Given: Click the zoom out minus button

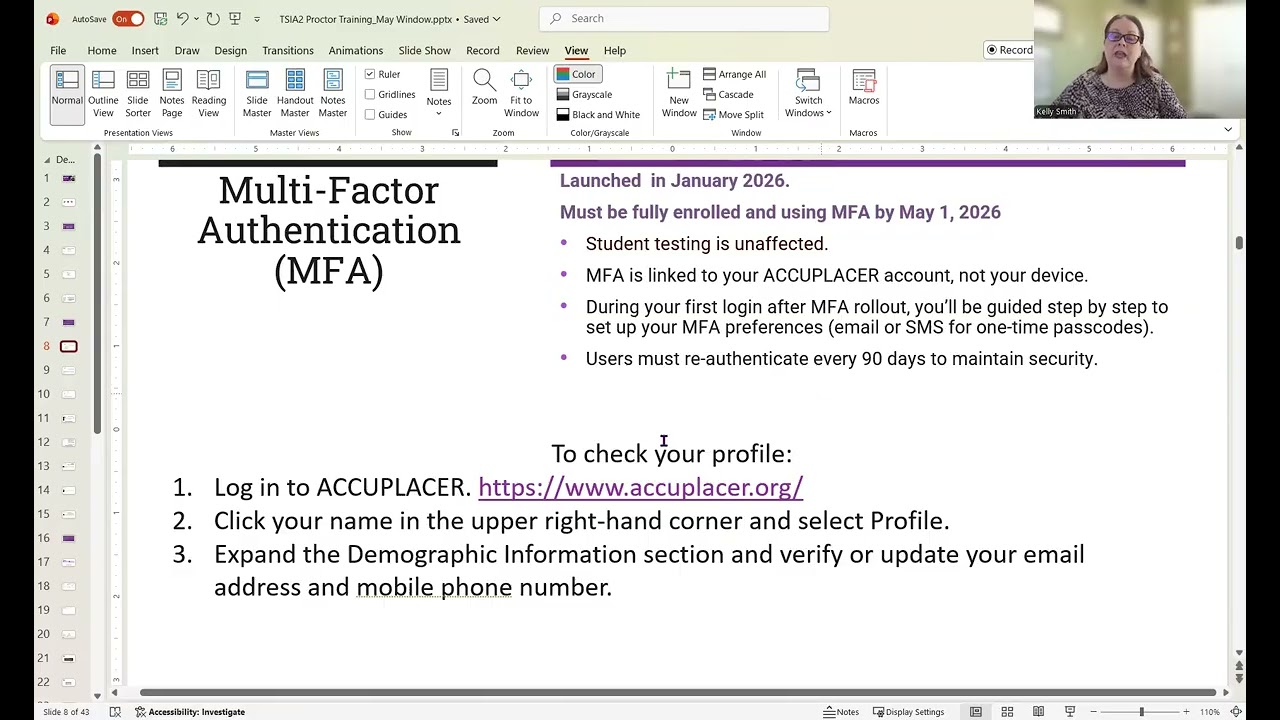Looking at the screenshot, I should coord(1093,712).
